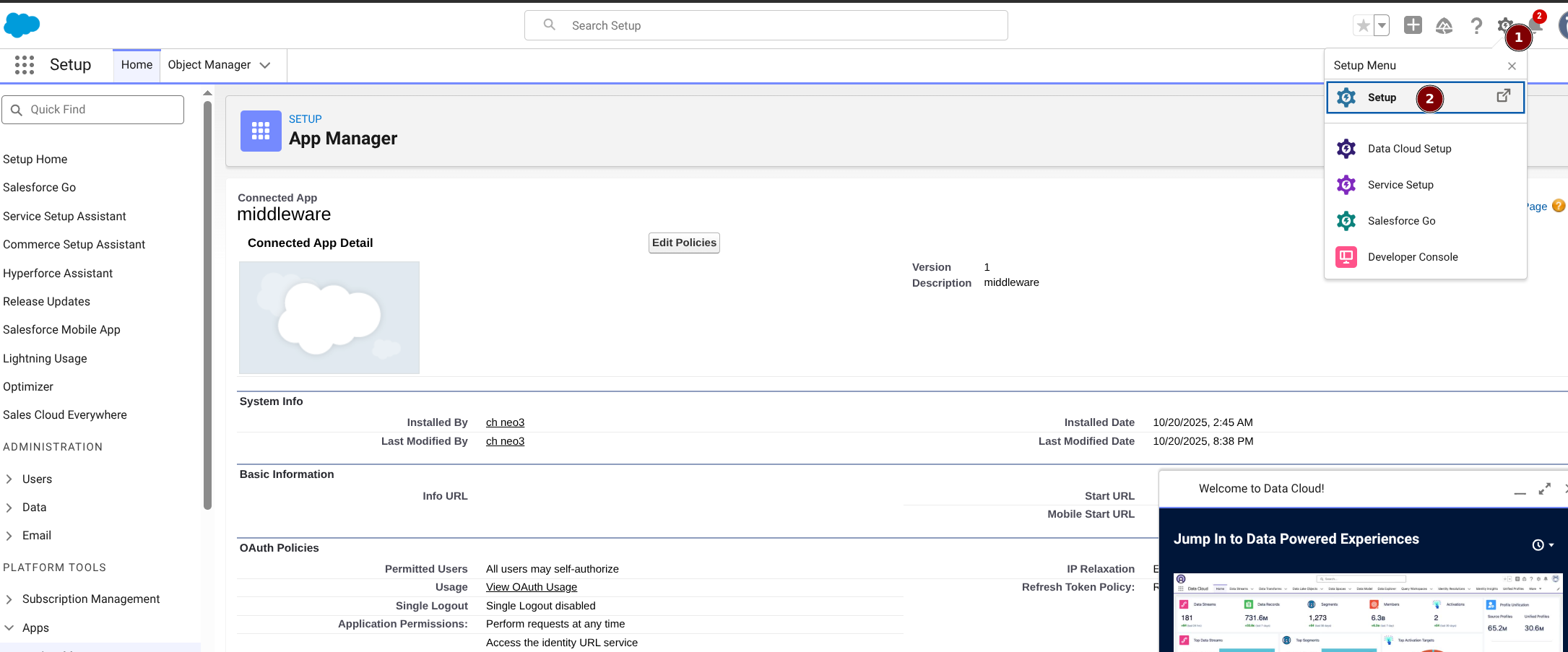Open the favorites list dropdown arrow

(x=1382, y=26)
